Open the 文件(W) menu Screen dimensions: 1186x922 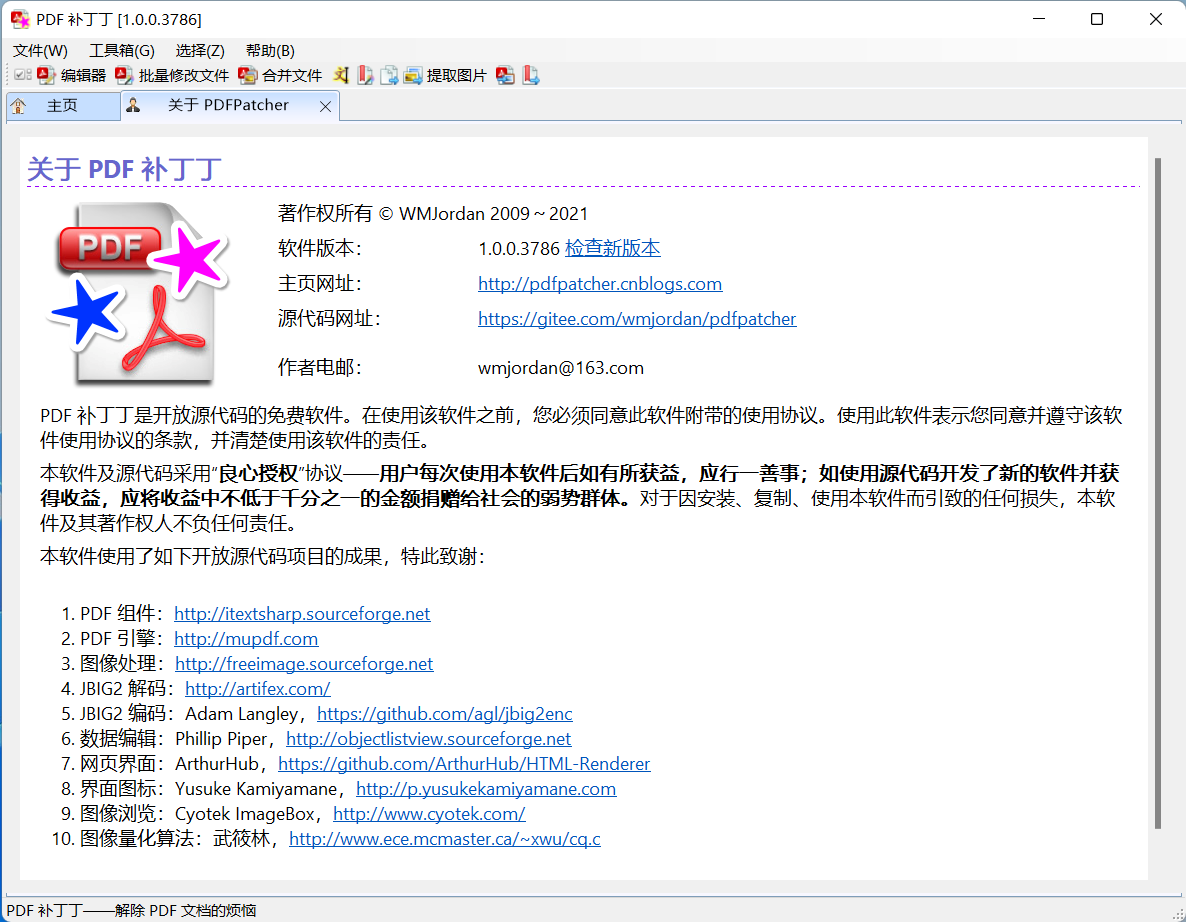[39, 50]
